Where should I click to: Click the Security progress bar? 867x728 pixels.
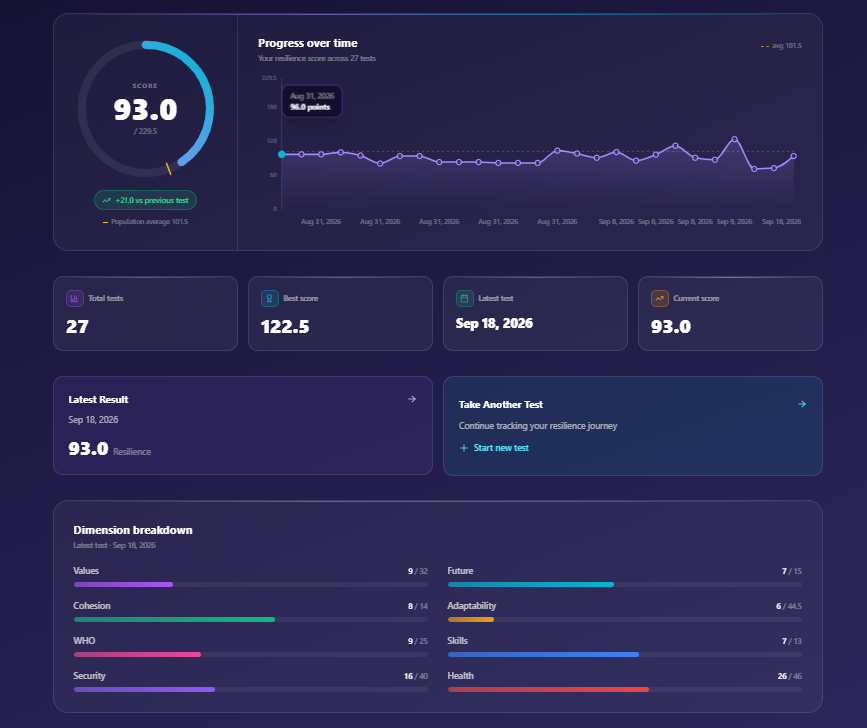250,689
